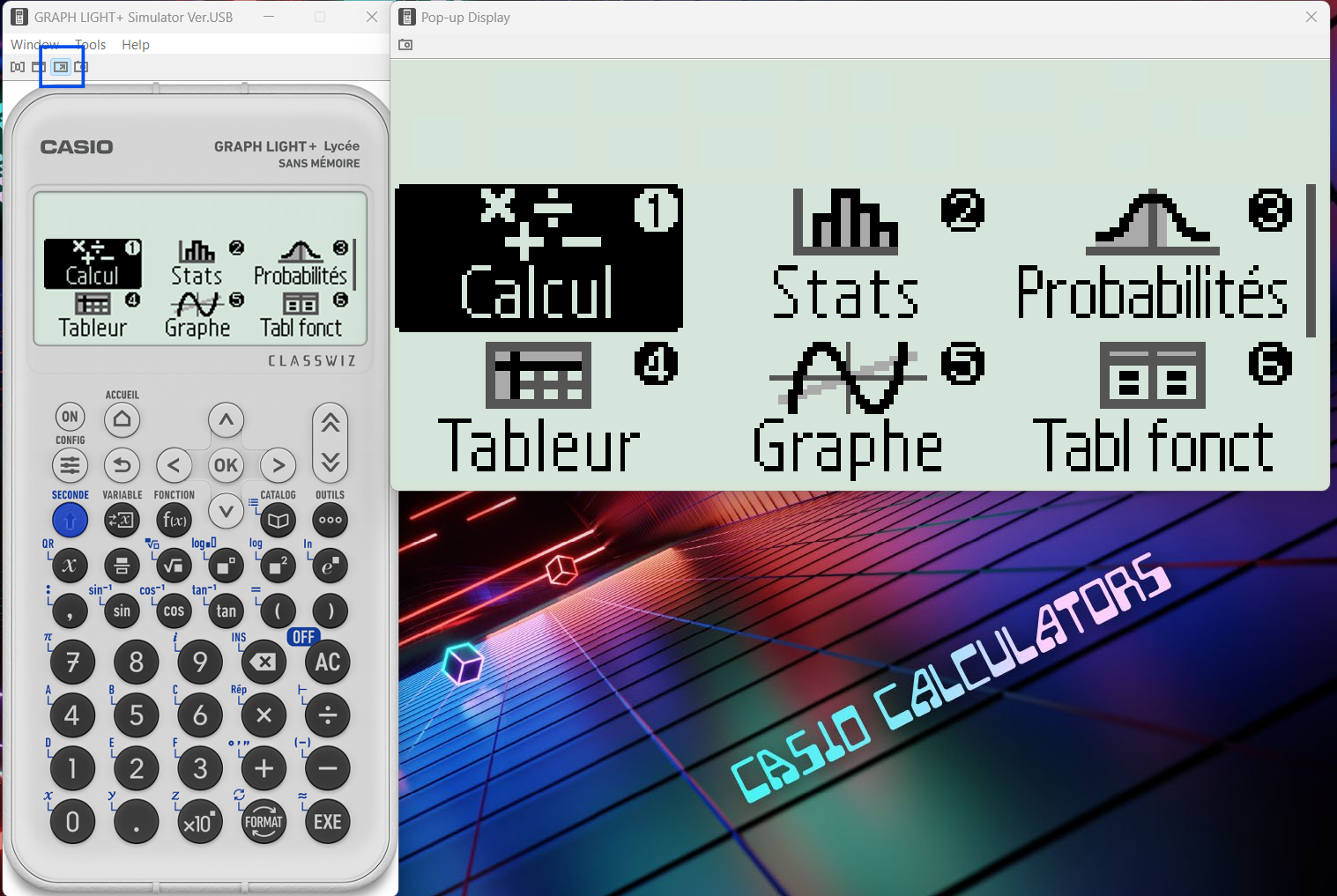This screenshot has width=1337, height=896.
Task: Click number key 0
Action: pyautogui.click(x=72, y=822)
